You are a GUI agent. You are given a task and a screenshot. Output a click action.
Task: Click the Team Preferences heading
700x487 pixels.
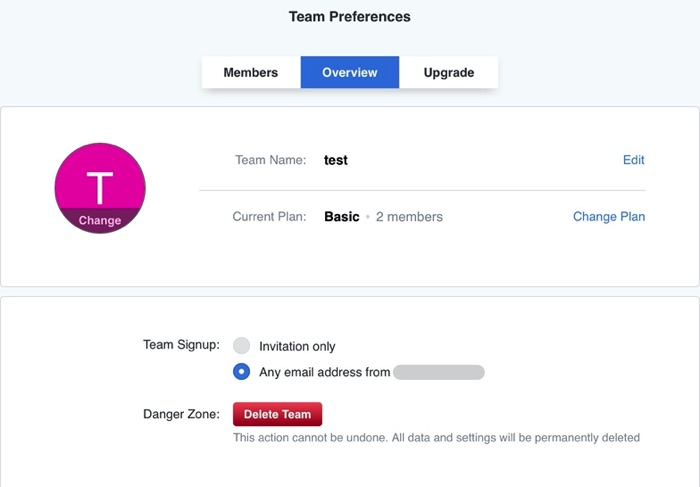pyautogui.click(x=349, y=17)
